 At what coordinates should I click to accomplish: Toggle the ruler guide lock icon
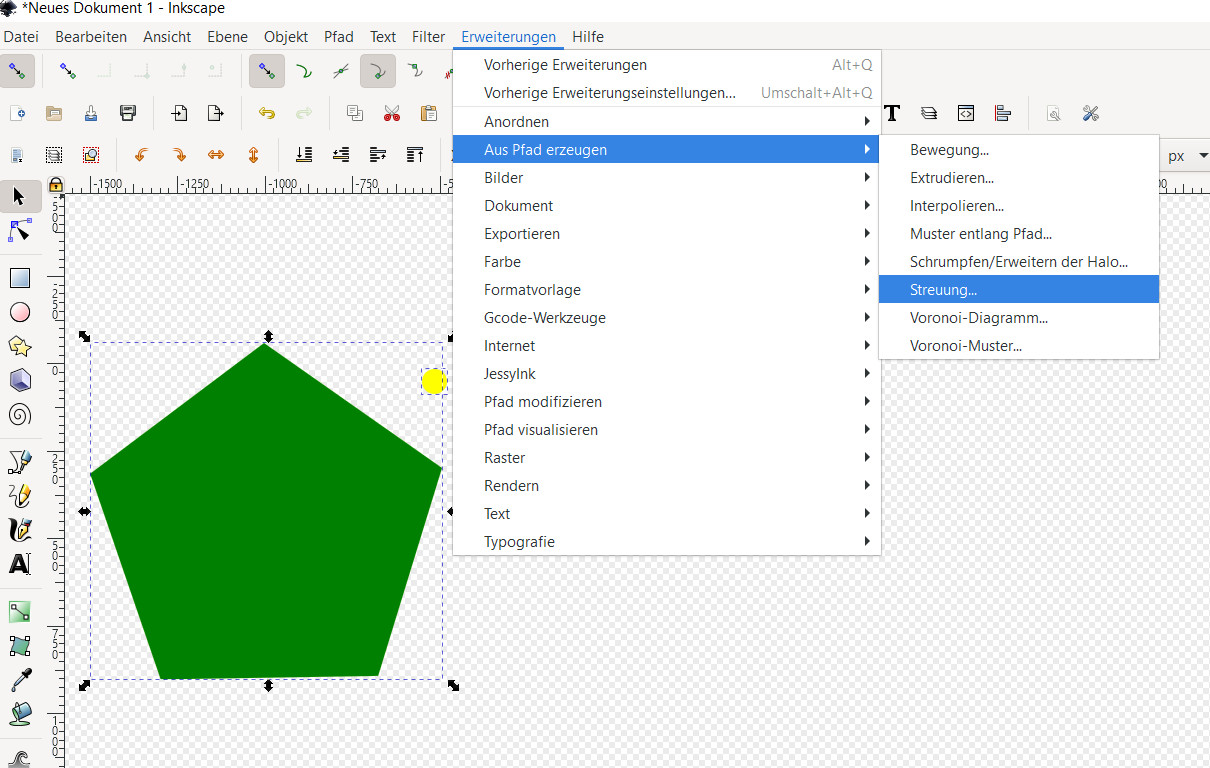pos(56,185)
